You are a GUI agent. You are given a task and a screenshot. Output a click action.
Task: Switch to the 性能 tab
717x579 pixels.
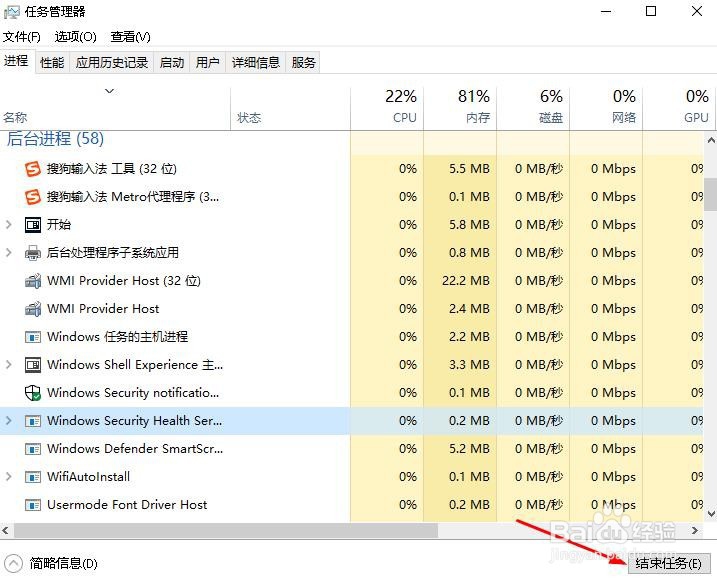pos(52,62)
